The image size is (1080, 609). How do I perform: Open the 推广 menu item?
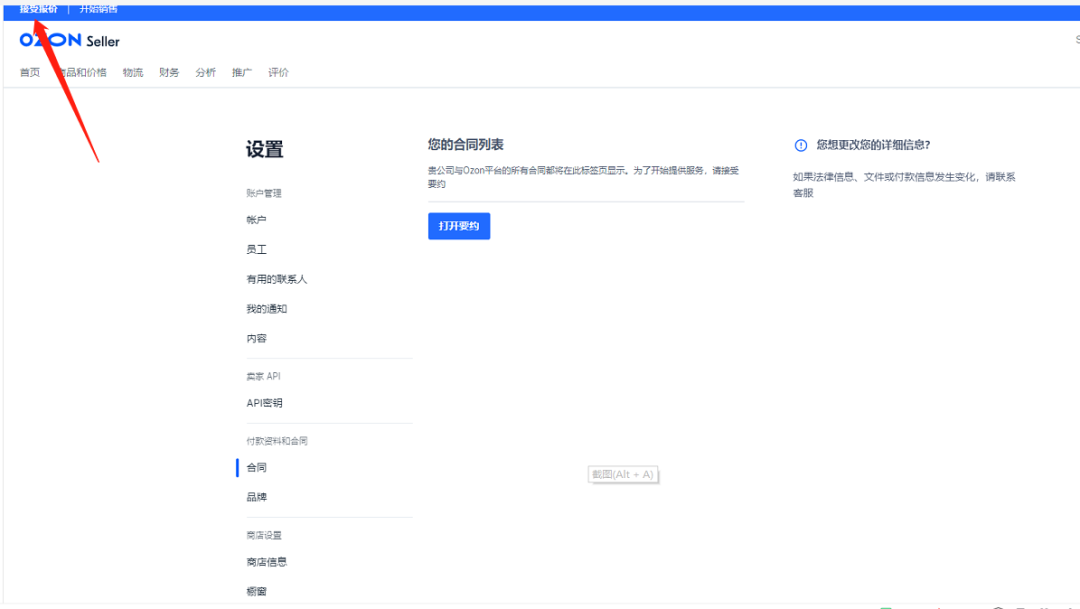coord(241,71)
